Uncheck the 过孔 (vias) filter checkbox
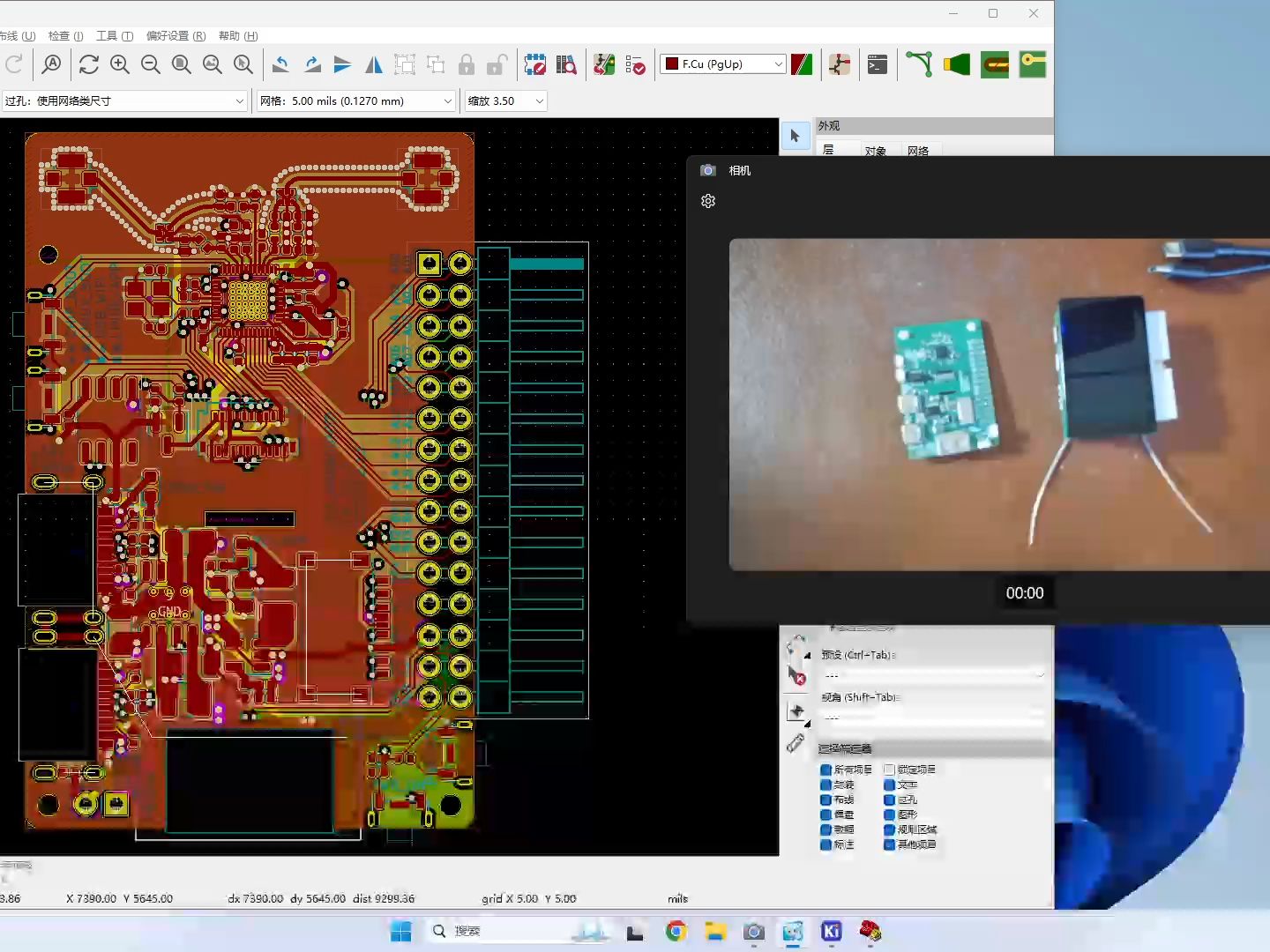This screenshot has width=1270, height=952. [889, 800]
